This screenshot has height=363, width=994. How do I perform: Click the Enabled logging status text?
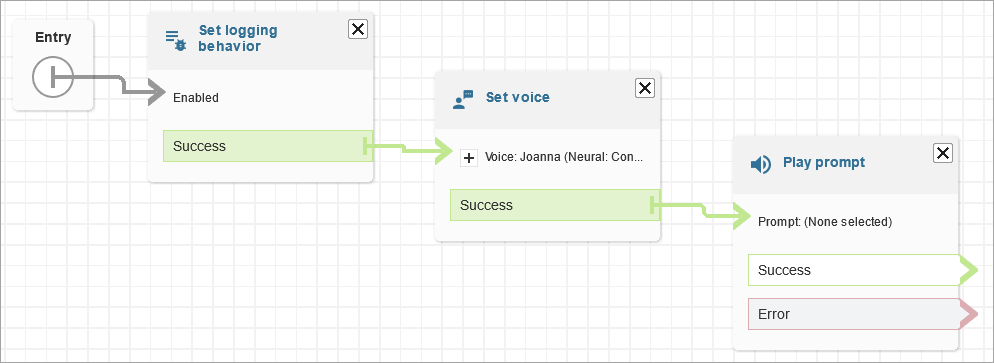[196, 98]
